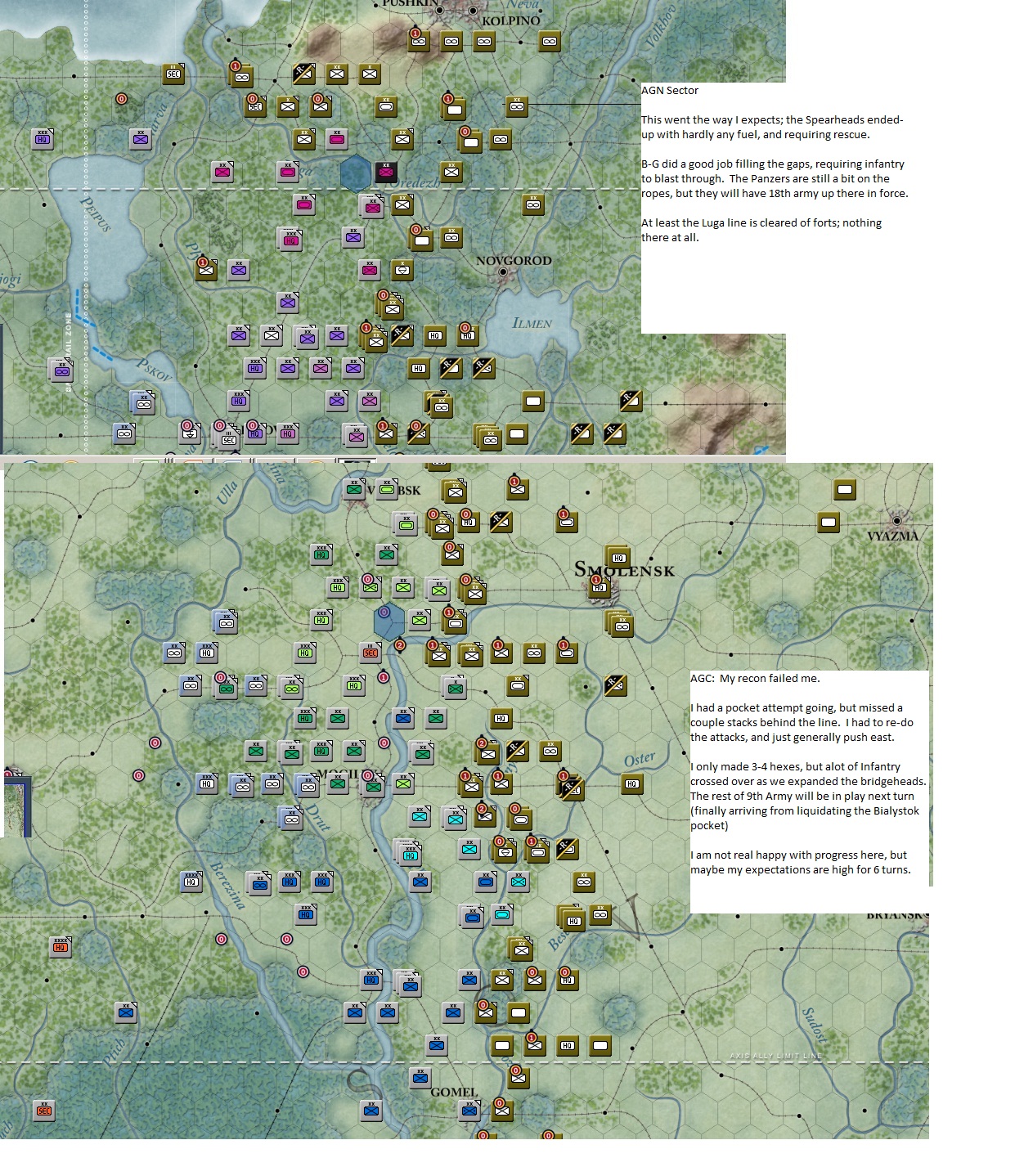This screenshot has height=1176, width=1015.
Task: Select the lone blue infantry counter near Ptich
Action: (x=125, y=1012)
